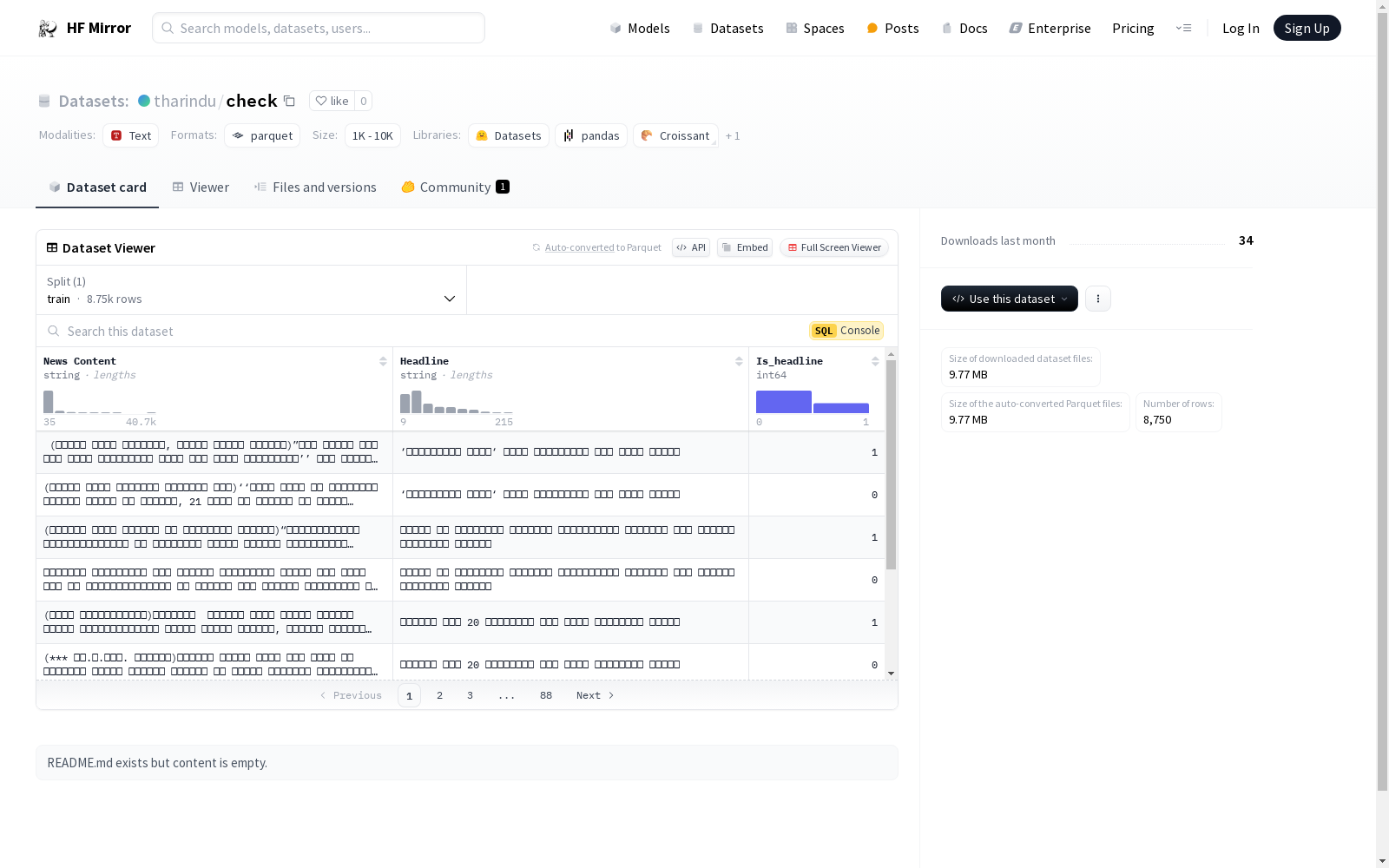Open the Files and versions tab

coord(315,187)
